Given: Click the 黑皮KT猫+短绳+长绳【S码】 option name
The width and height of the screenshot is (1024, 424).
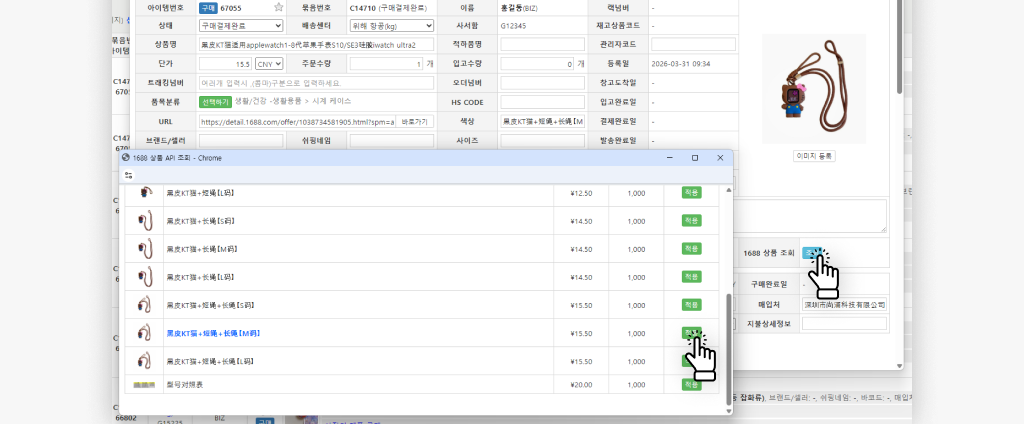Looking at the screenshot, I should pyautogui.click(x=210, y=305).
